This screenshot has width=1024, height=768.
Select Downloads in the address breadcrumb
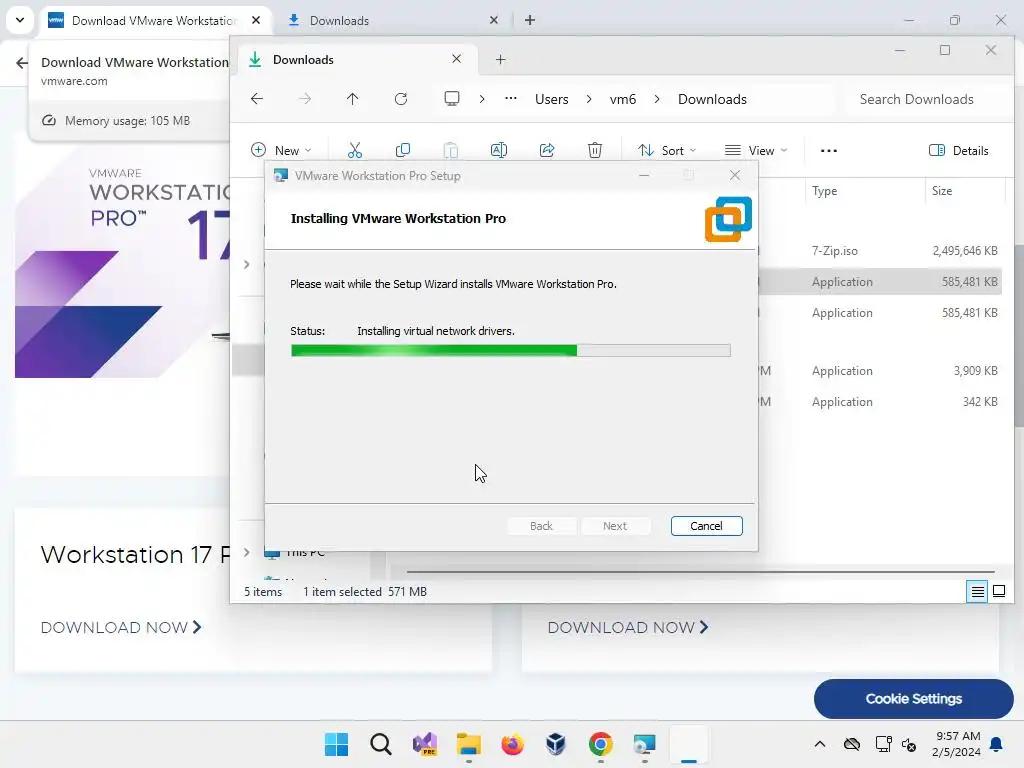[x=712, y=99]
